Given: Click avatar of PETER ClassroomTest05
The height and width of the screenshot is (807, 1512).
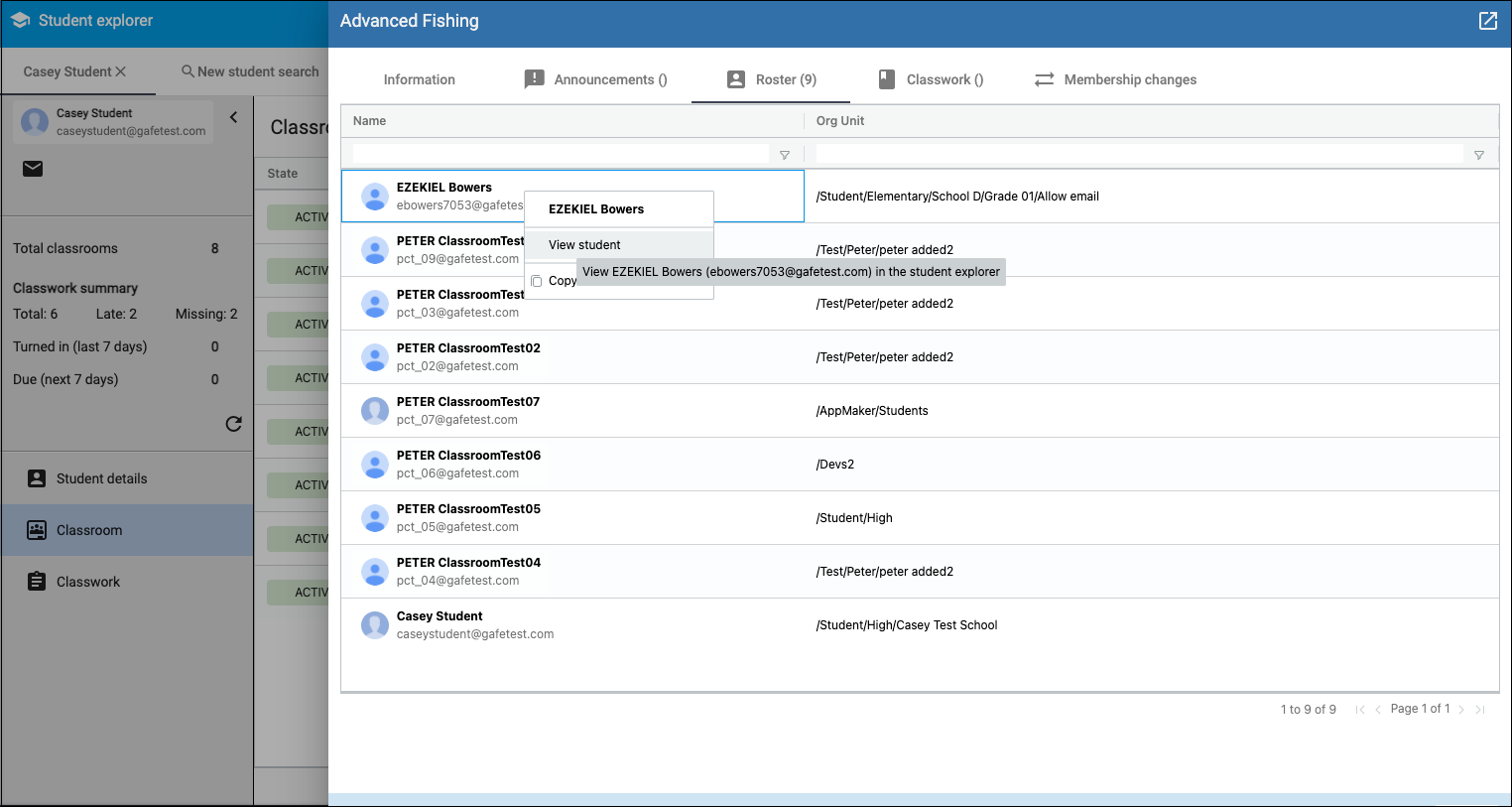Looking at the screenshot, I should [x=375, y=518].
